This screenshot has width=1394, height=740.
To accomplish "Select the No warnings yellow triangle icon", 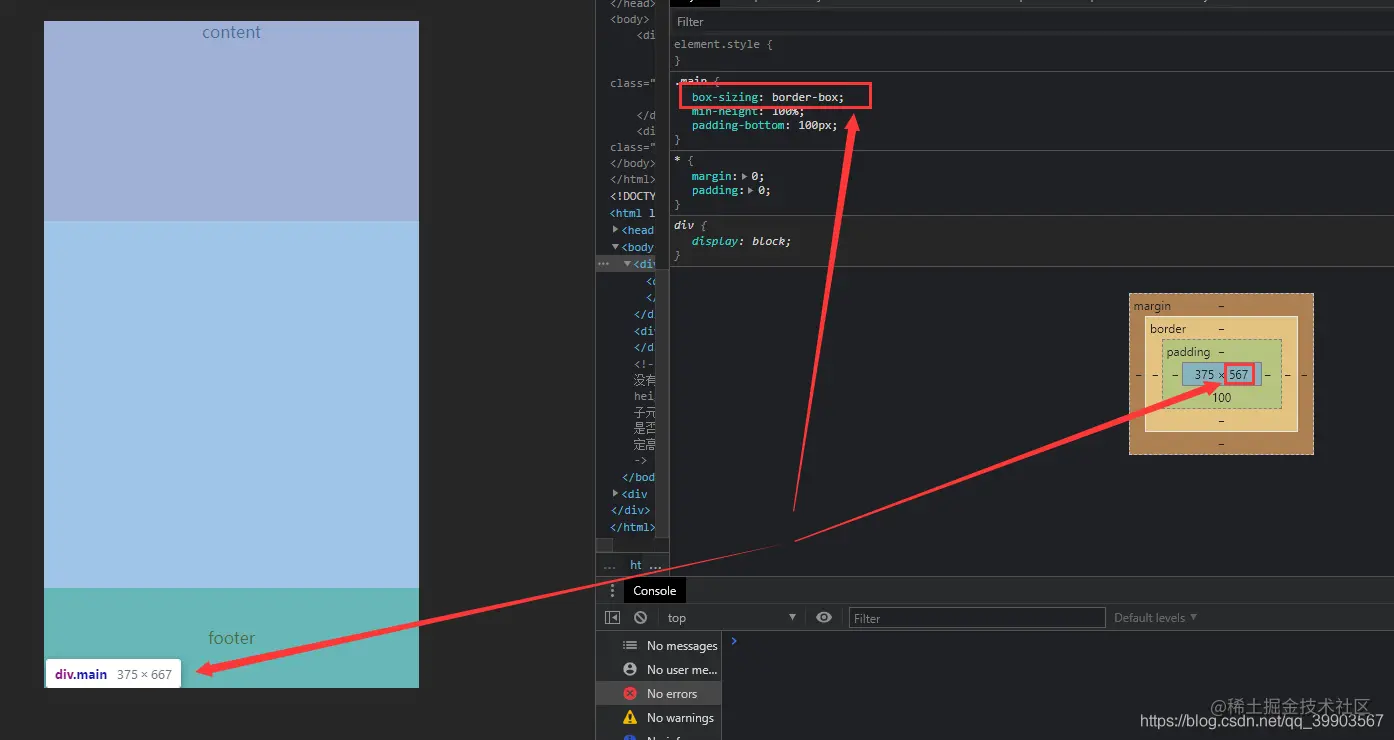I will 630,718.
